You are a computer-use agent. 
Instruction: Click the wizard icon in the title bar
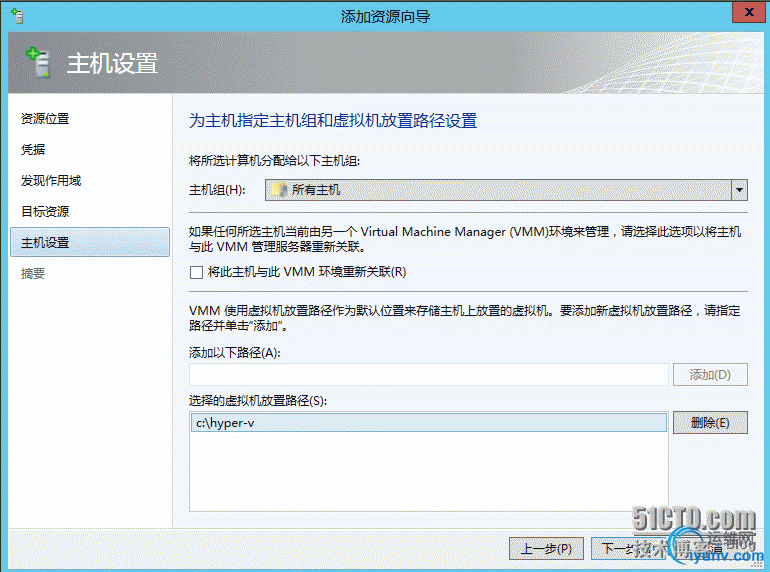18,16
